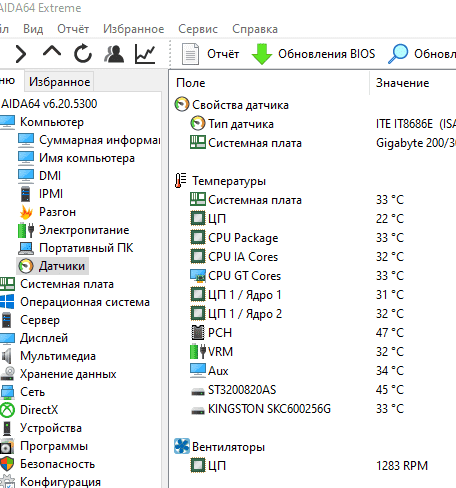
Task: Open the Вид menu
Action: [x=33, y=29]
